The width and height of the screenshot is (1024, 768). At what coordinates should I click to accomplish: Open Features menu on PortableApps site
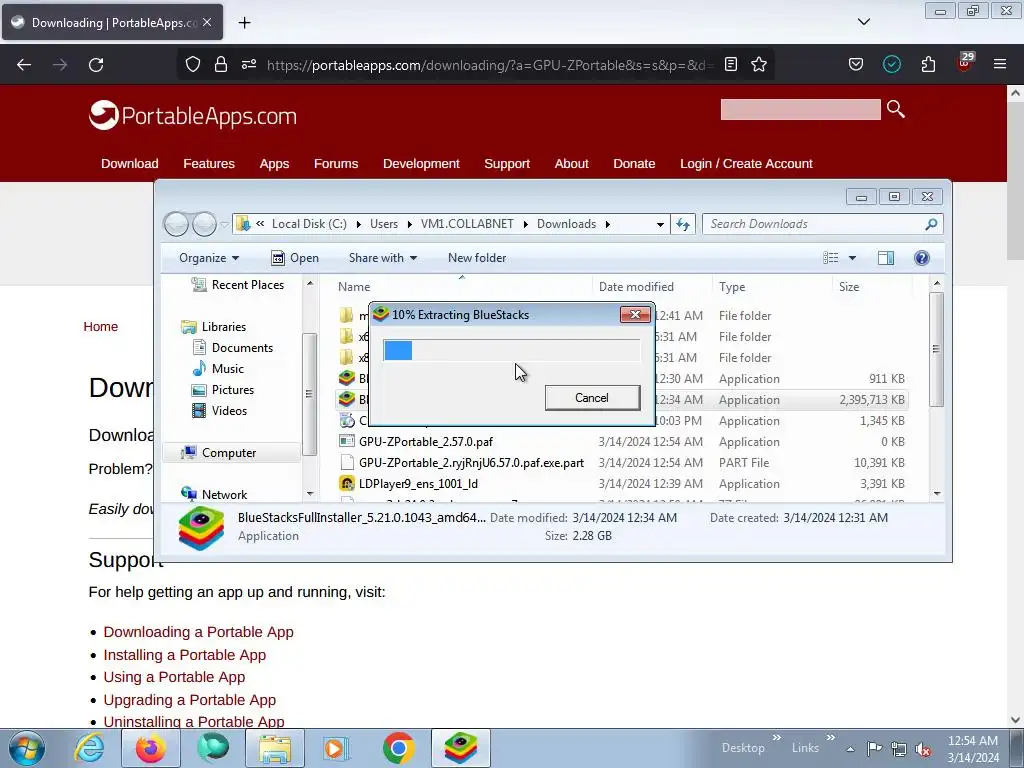point(209,164)
